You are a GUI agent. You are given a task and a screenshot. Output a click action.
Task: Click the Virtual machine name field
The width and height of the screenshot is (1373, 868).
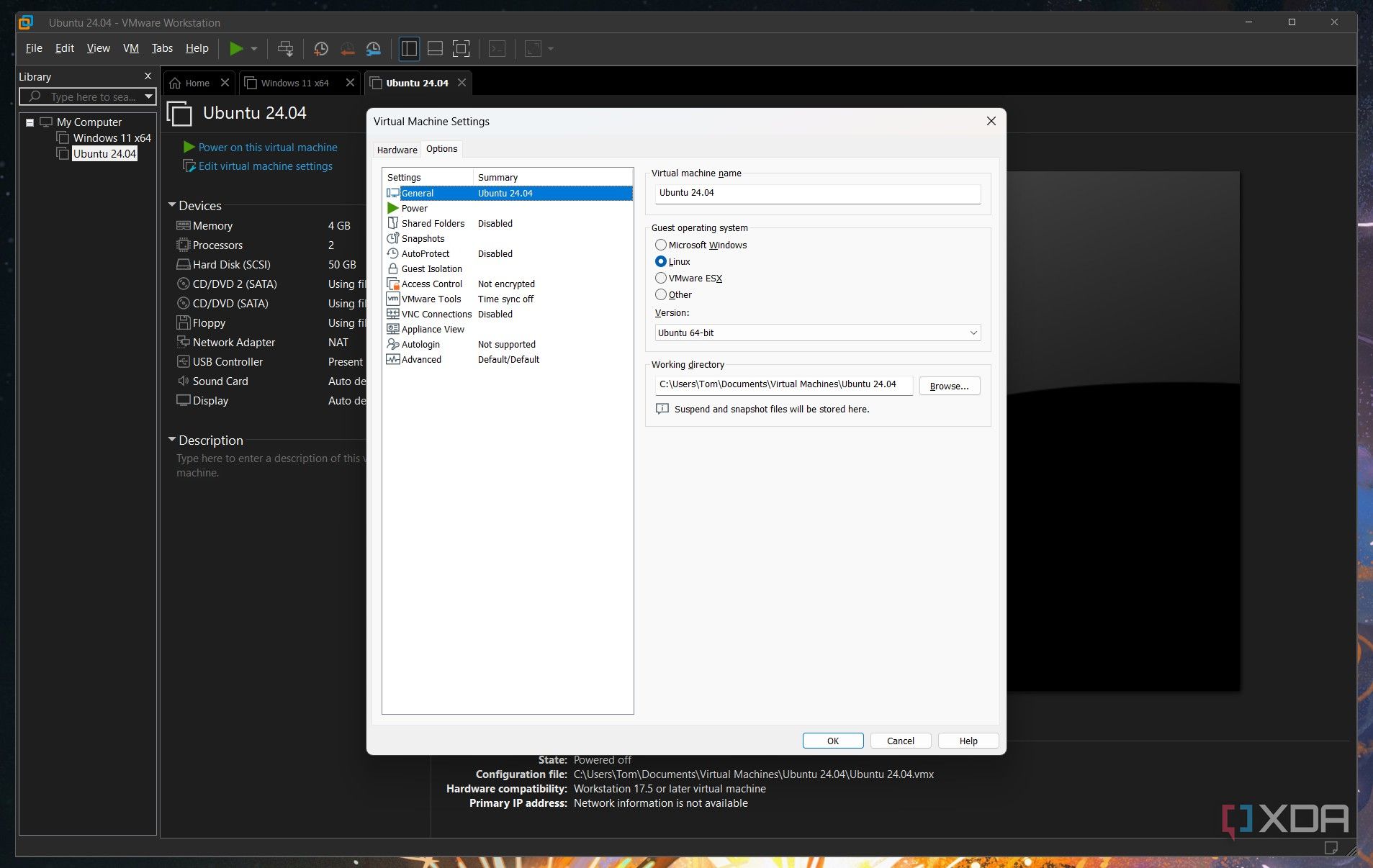tap(818, 193)
